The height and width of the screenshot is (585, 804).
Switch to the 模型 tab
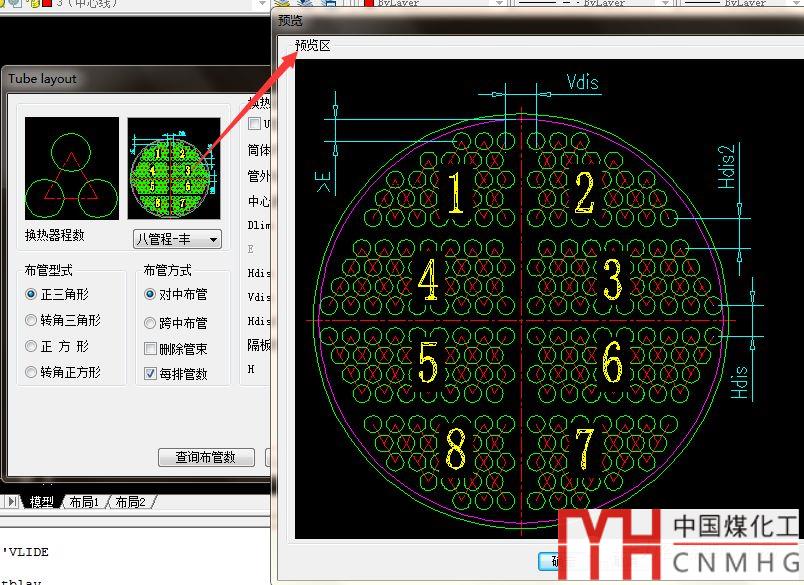(41, 501)
